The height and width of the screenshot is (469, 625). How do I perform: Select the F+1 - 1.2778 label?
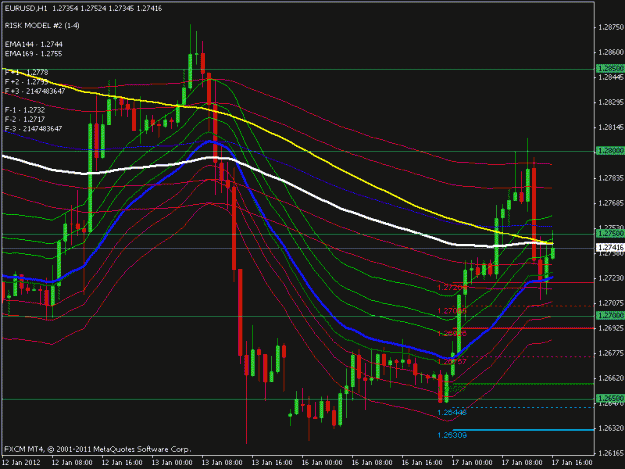click(26, 72)
